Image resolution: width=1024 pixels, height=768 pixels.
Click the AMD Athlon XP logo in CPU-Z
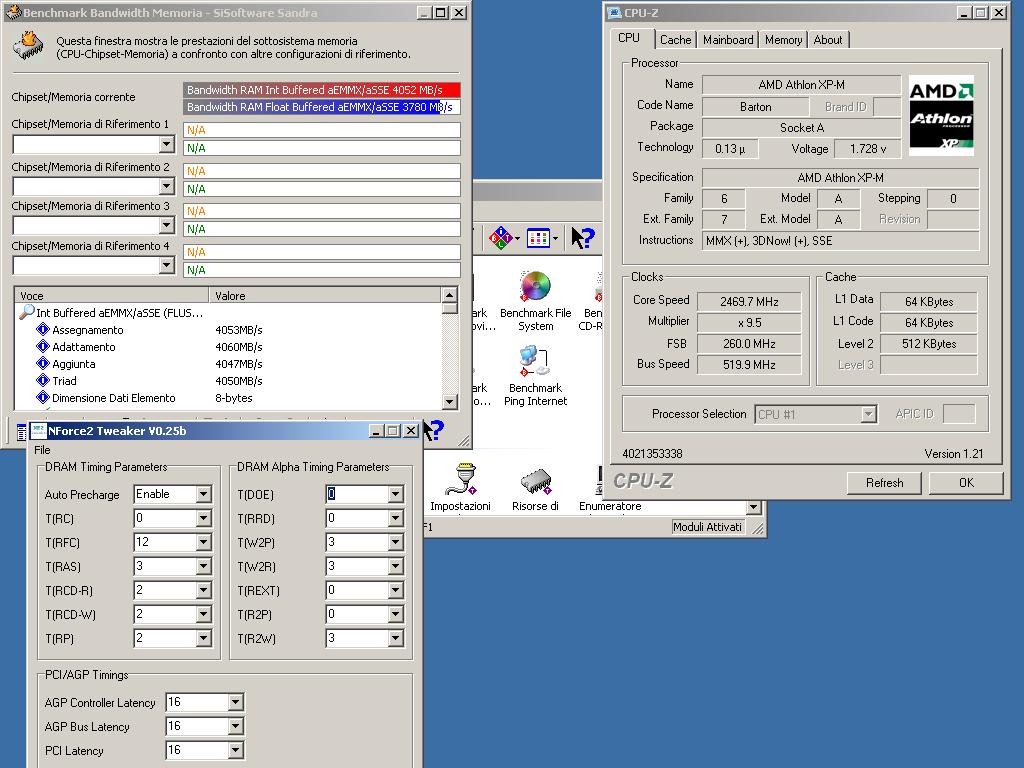coord(941,116)
